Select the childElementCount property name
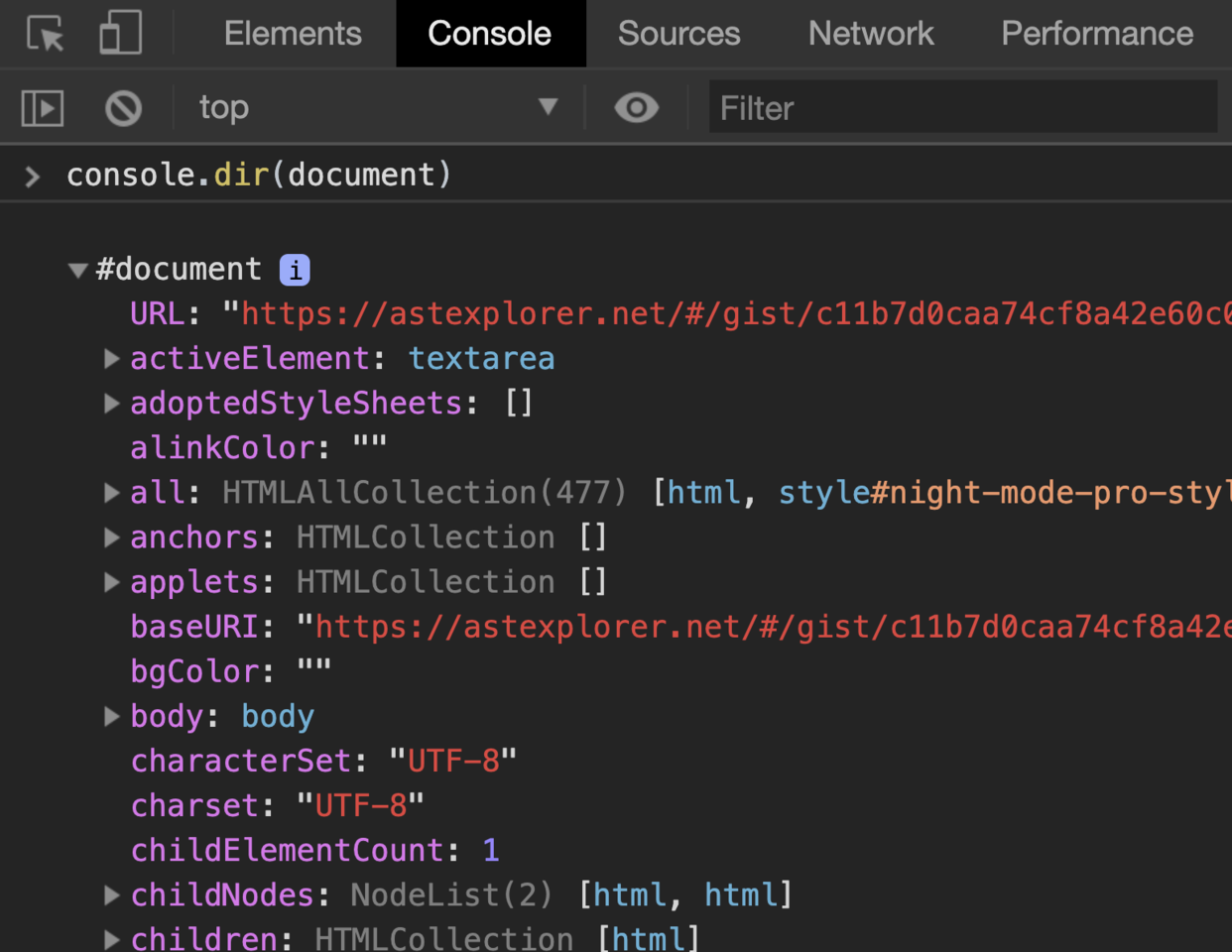 tap(288, 850)
